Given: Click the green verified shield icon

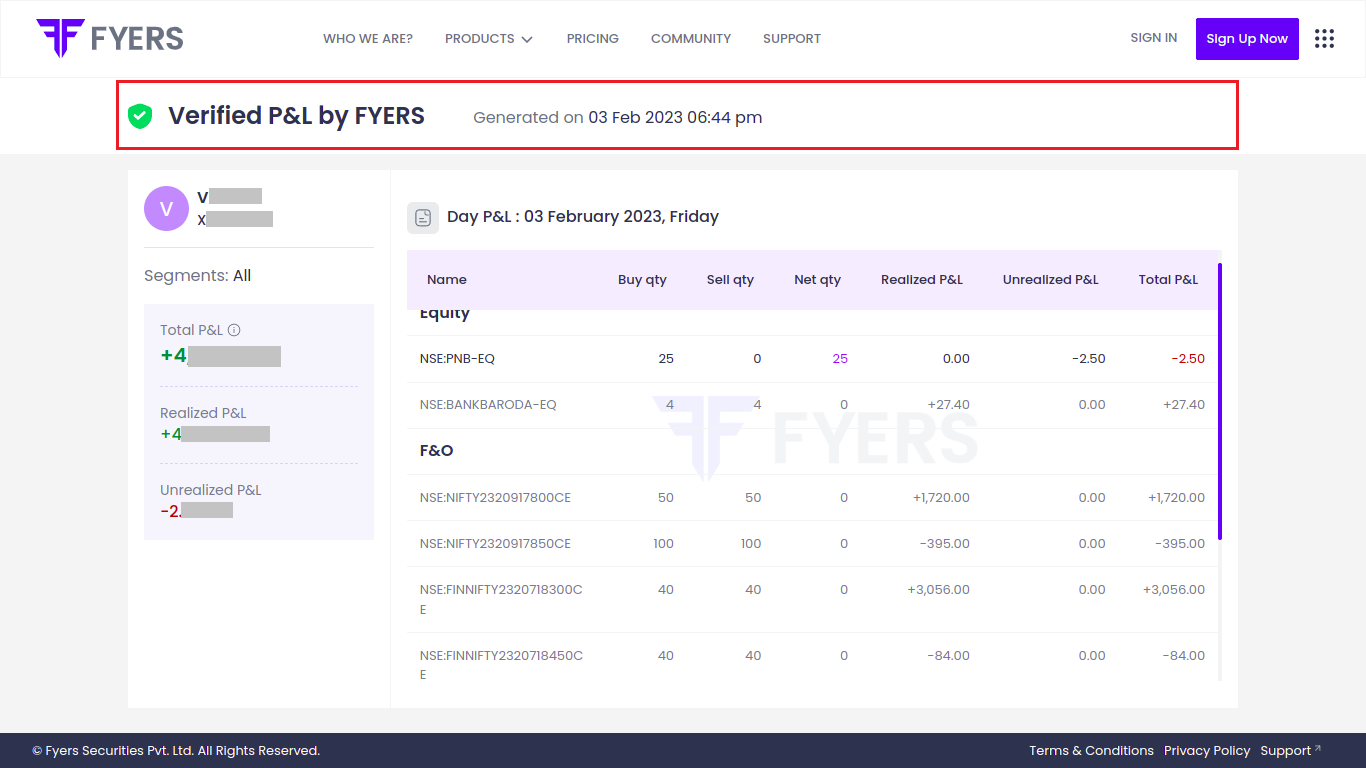Looking at the screenshot, I should [x=140, y=116].
